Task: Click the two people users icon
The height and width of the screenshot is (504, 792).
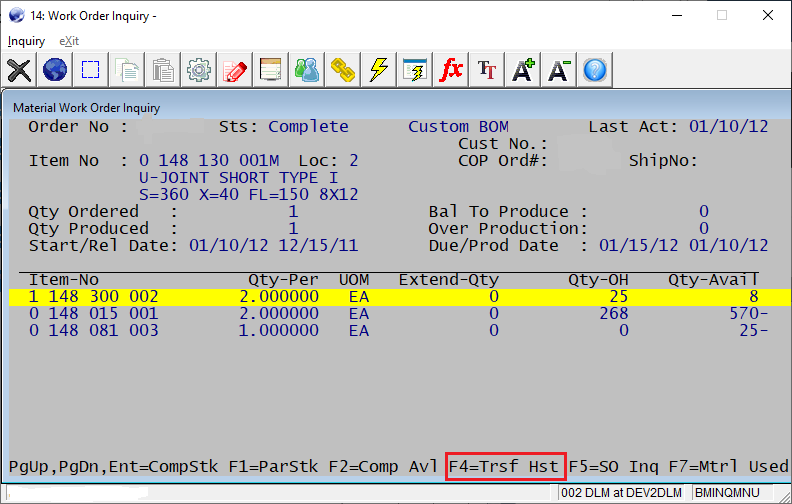Action: coord(307,70)
